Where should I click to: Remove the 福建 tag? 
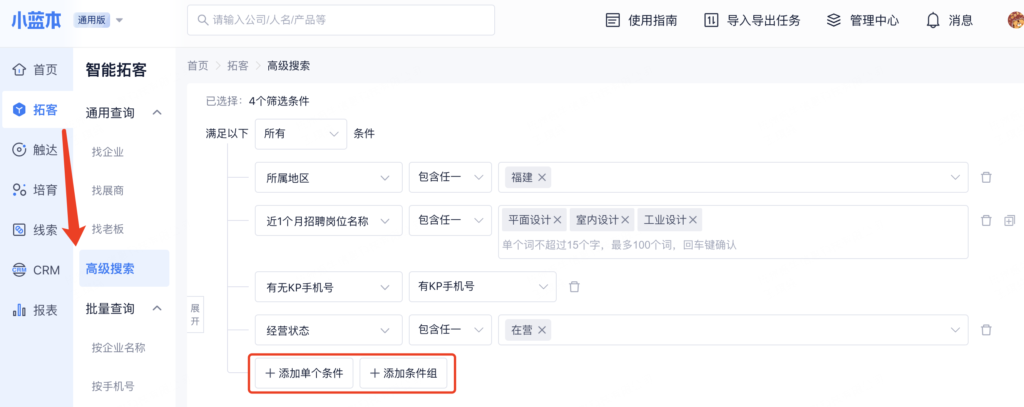pos(543,177)
